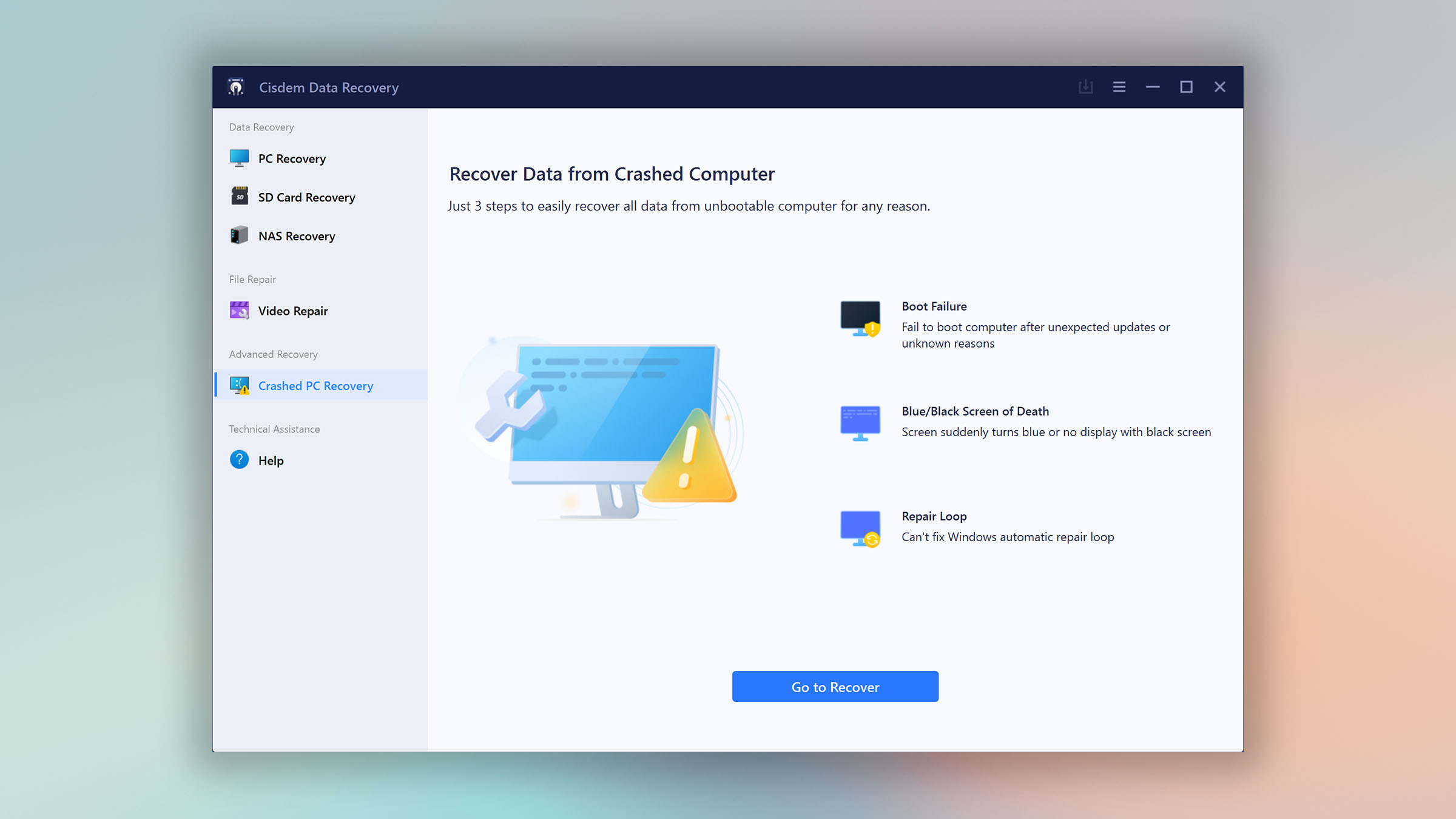The width and height of the screenshot is (1456, 819).
Task: Open the hamburger menu in title bar
Action: coord(1119,87)
